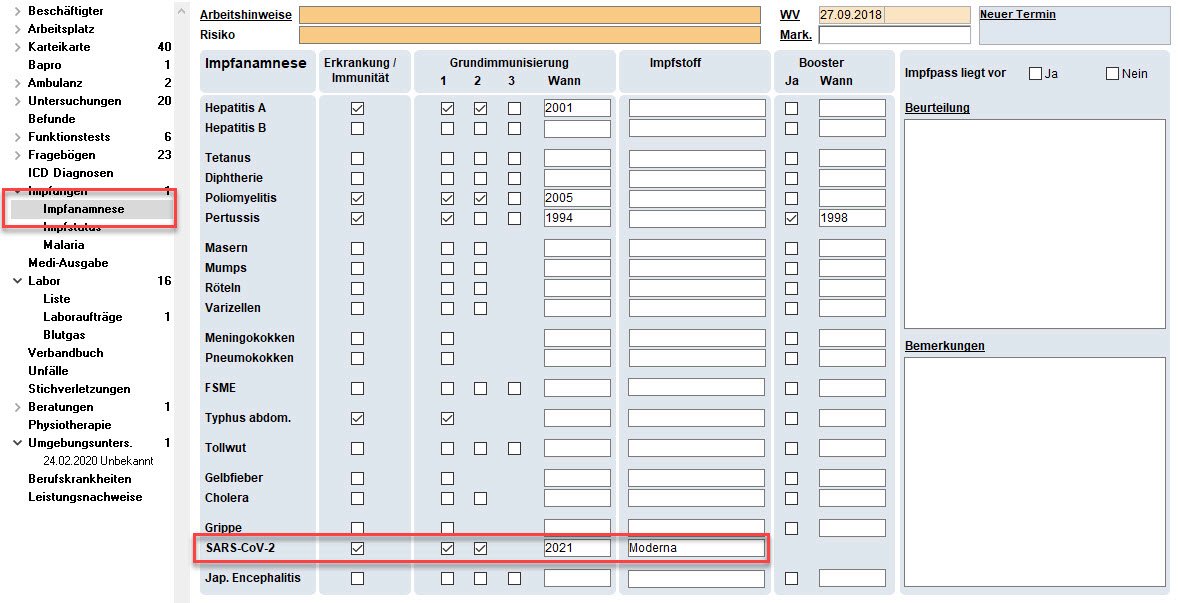Collapse the Labor tree node
Screen dimensions: 1180x603
pyautogui.click(x=17, y=281)
